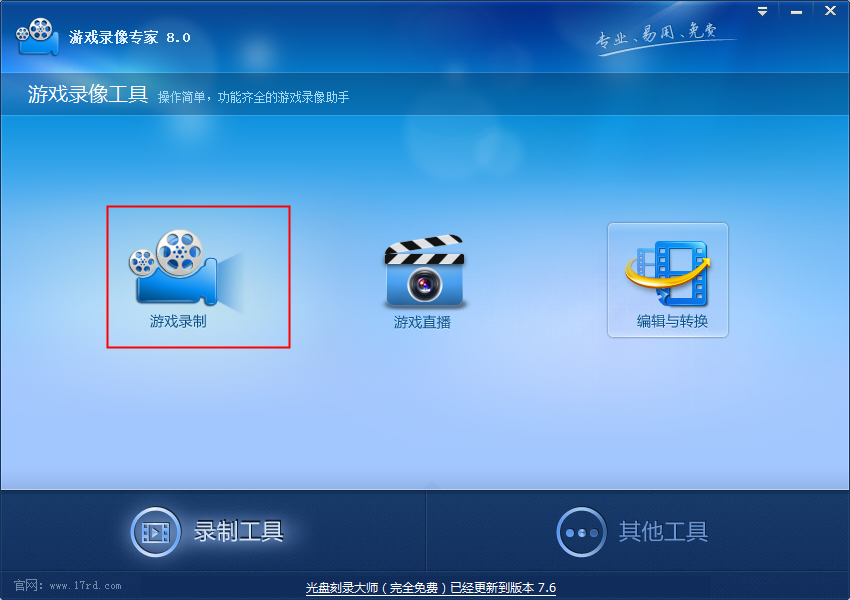Screen dimensions: 850x600
Task: Open the 编辑与转换 edit and convert tool
Action: coord(667,280)
